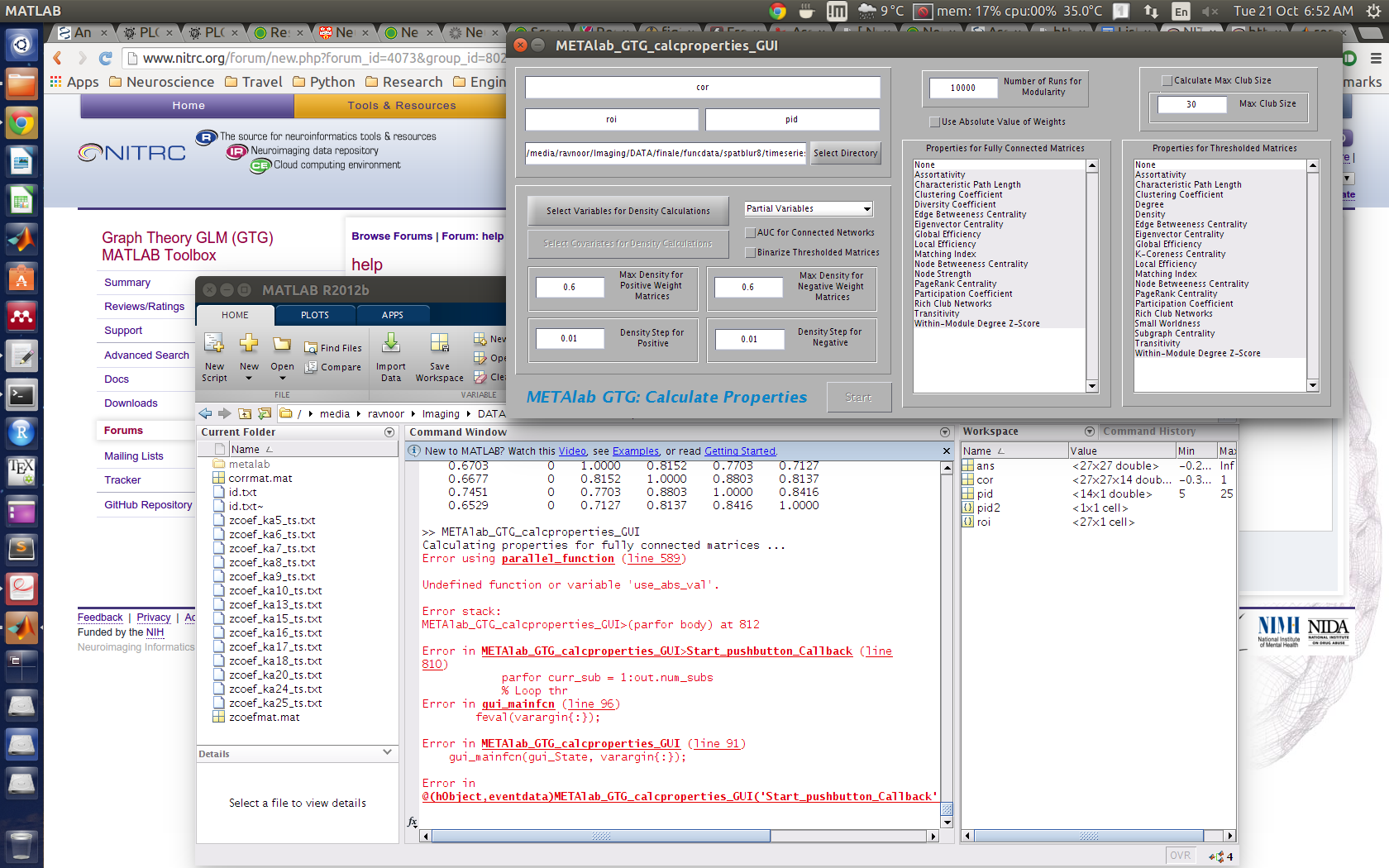Click the Open folder icon in toolstrip
This screenshot has height=868, width=1389.
coord(282,344)
